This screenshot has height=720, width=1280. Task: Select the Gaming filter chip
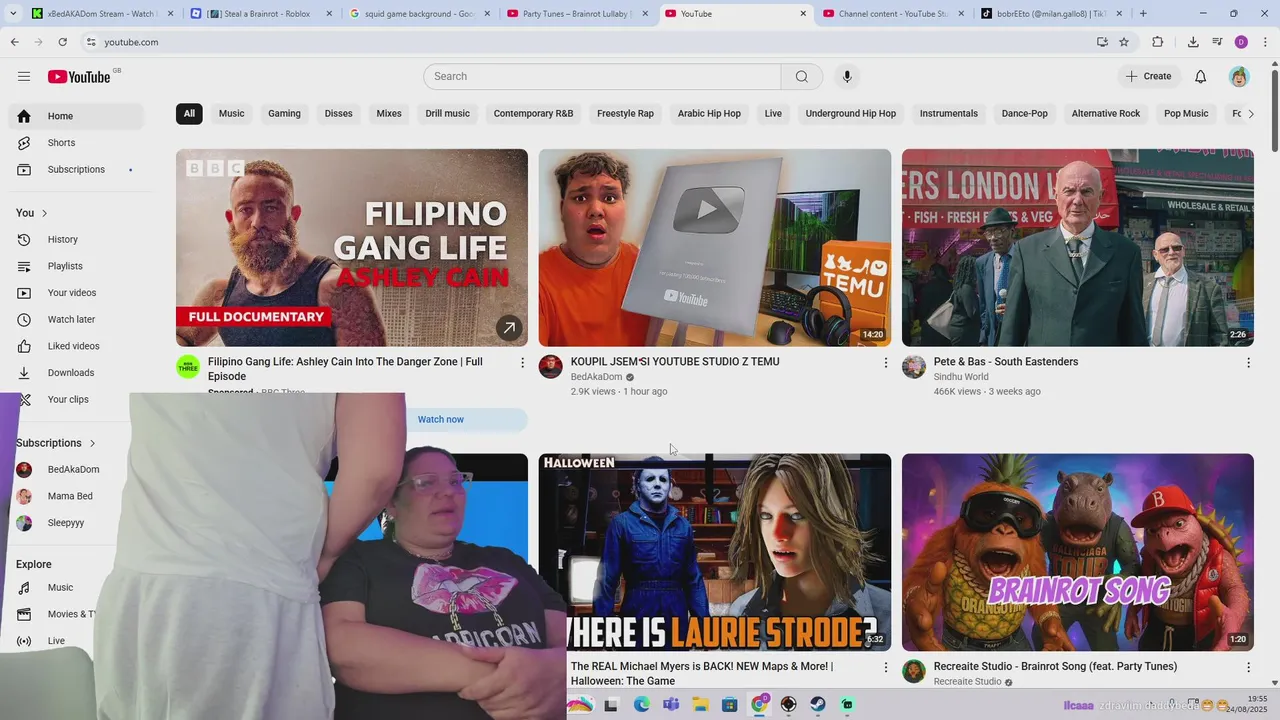284,114
